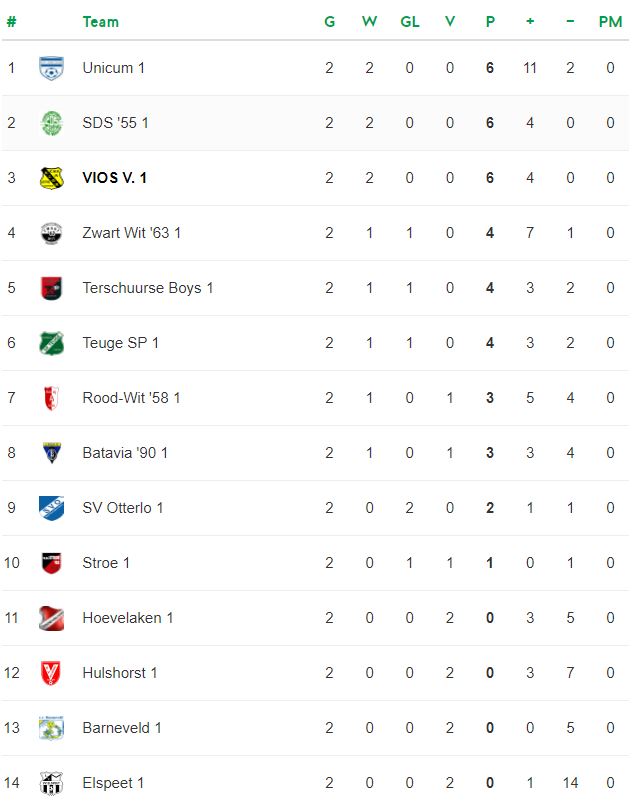Click the SDS '55 1 club crest
632x810 pixels.
click(x=51, y=123)
